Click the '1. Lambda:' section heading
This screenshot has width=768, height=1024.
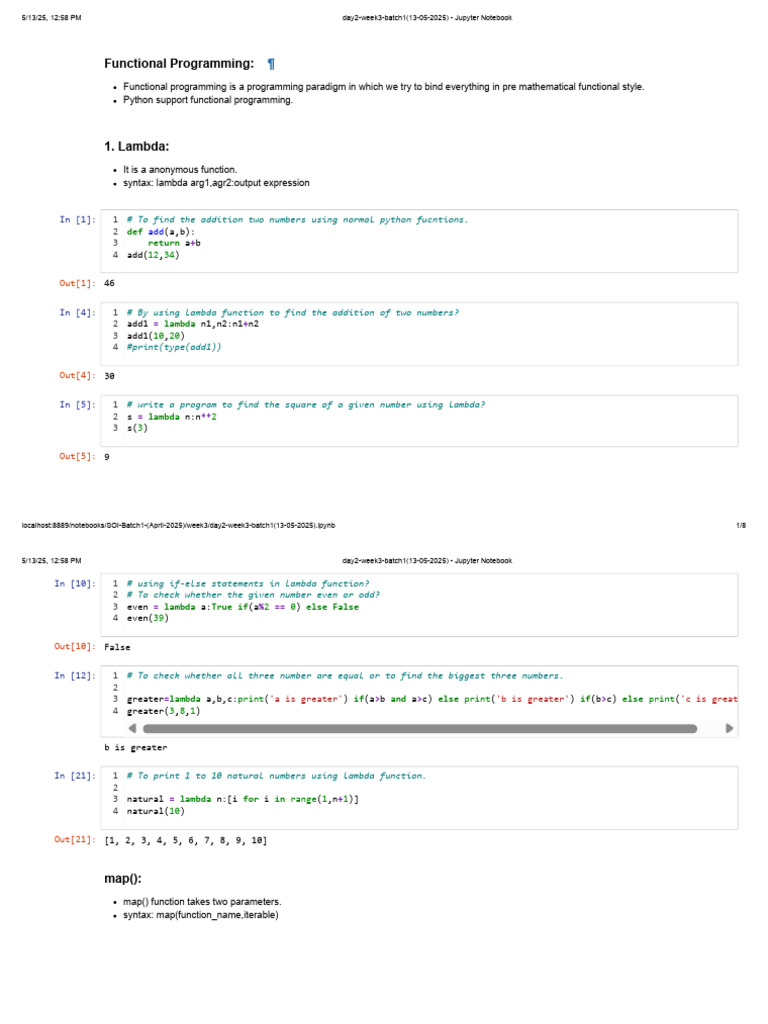click(136, 147)
